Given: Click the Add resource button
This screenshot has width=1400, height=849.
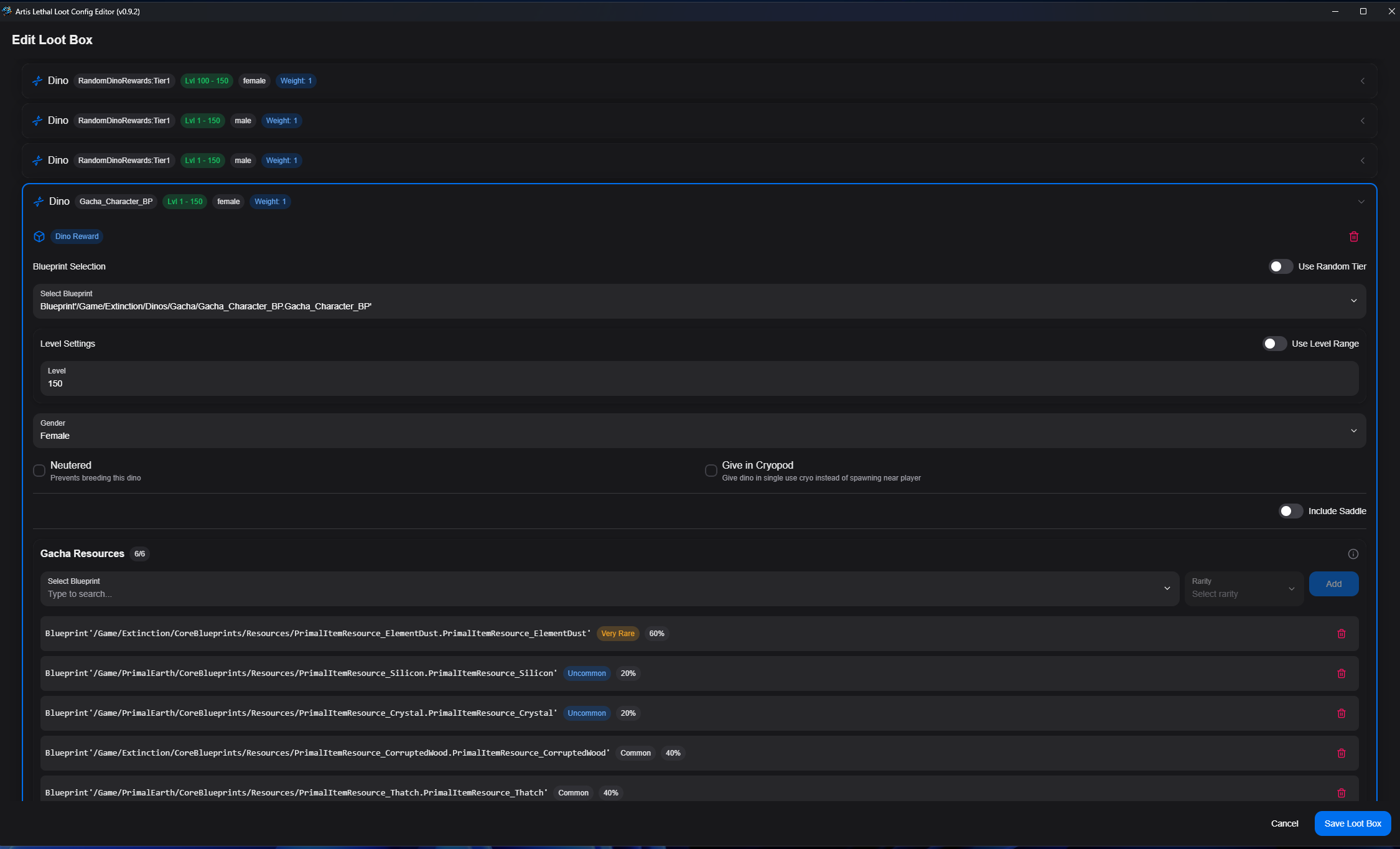Looking at the screenshot, I should point(1333,584).
